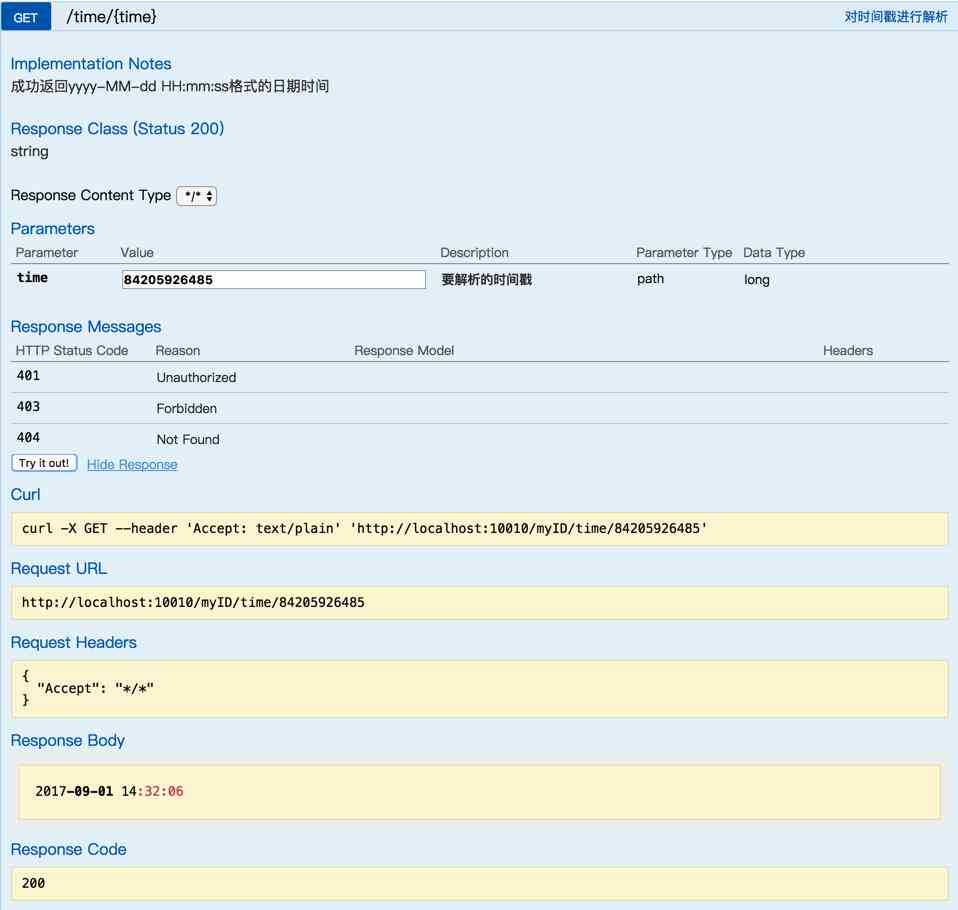Screen dimensions: 958x910
Task: Click the Curl section heading
Action: click(x=25, y=494)
